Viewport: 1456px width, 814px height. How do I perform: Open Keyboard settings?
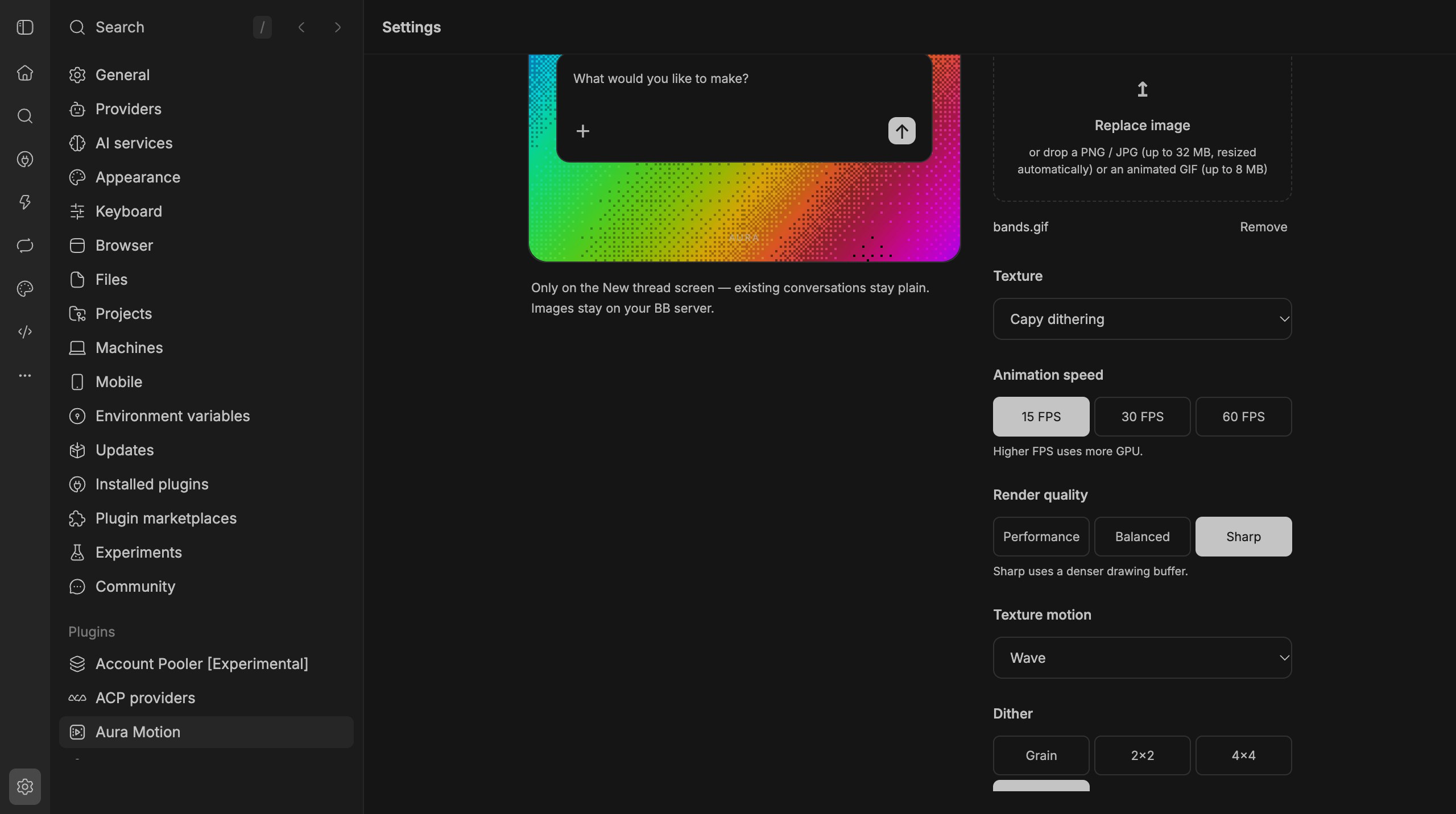click(206, 211)
